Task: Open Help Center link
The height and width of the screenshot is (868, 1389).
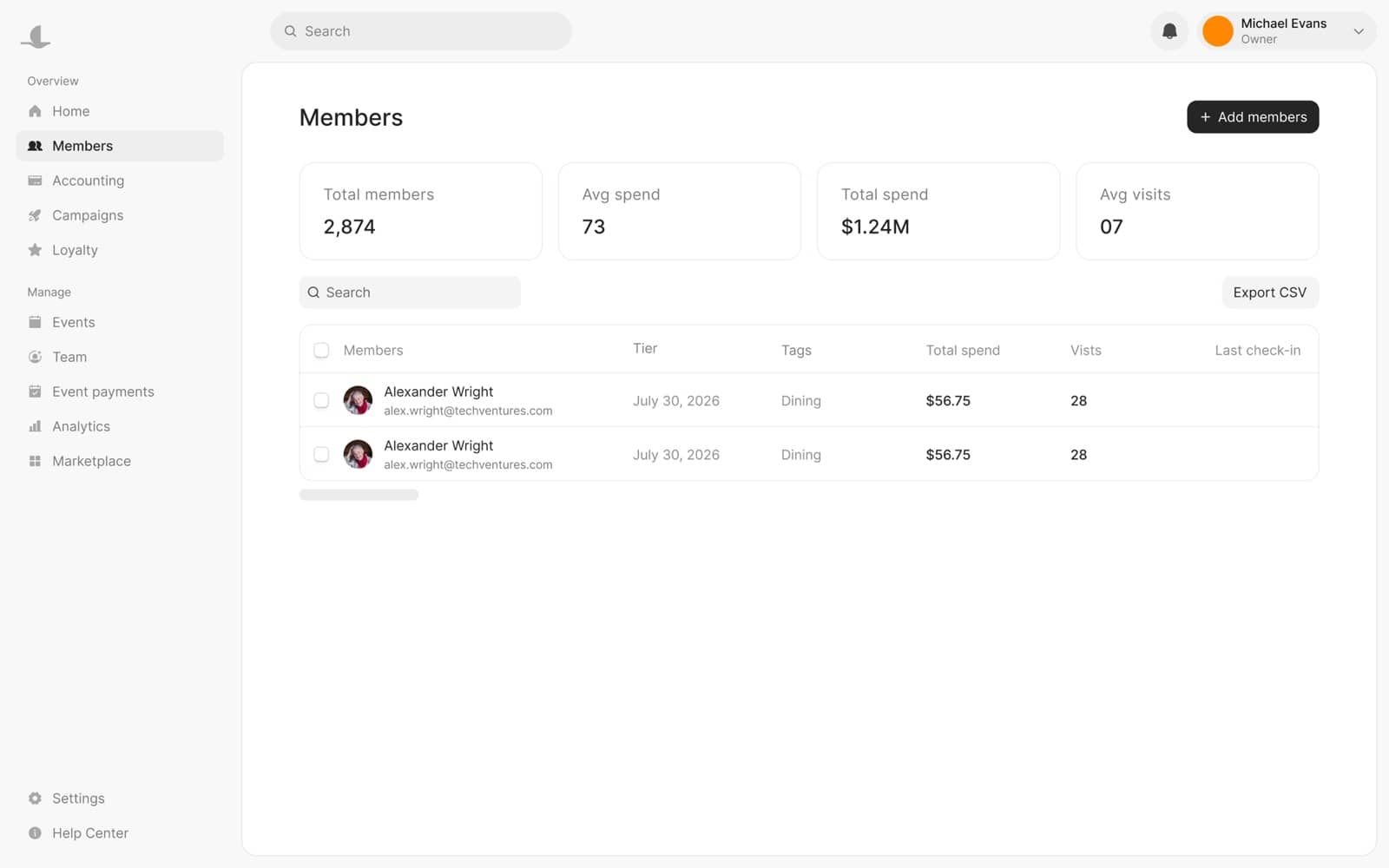Action: [x=120, y=833]
